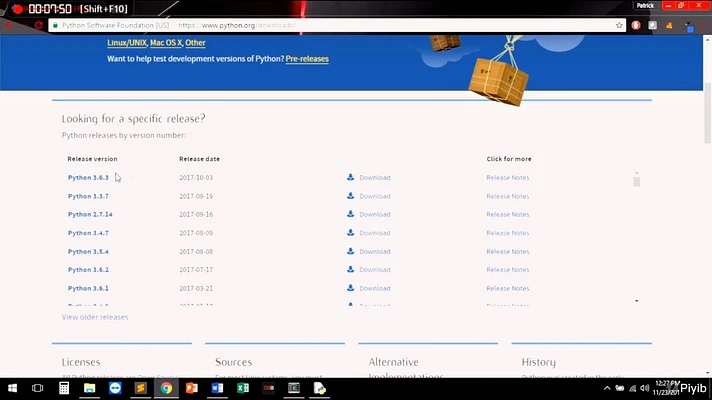Click release date 2017-03-21
Viewport: 712px width, 400px height.
pyautogui.click(x=196, y=288)
